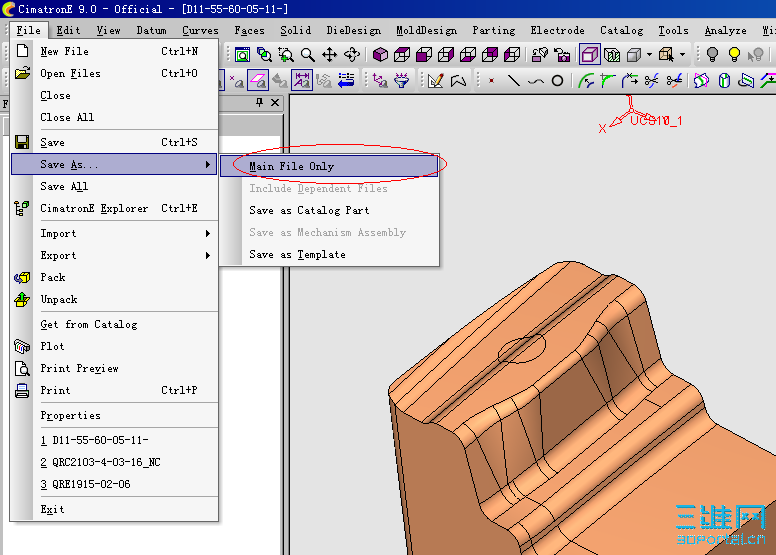Open the Datum menu

click(x=151, y=30)
